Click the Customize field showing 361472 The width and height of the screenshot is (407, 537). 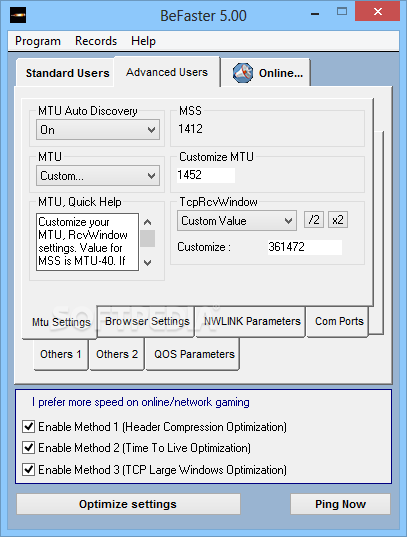tap(305, 247)
